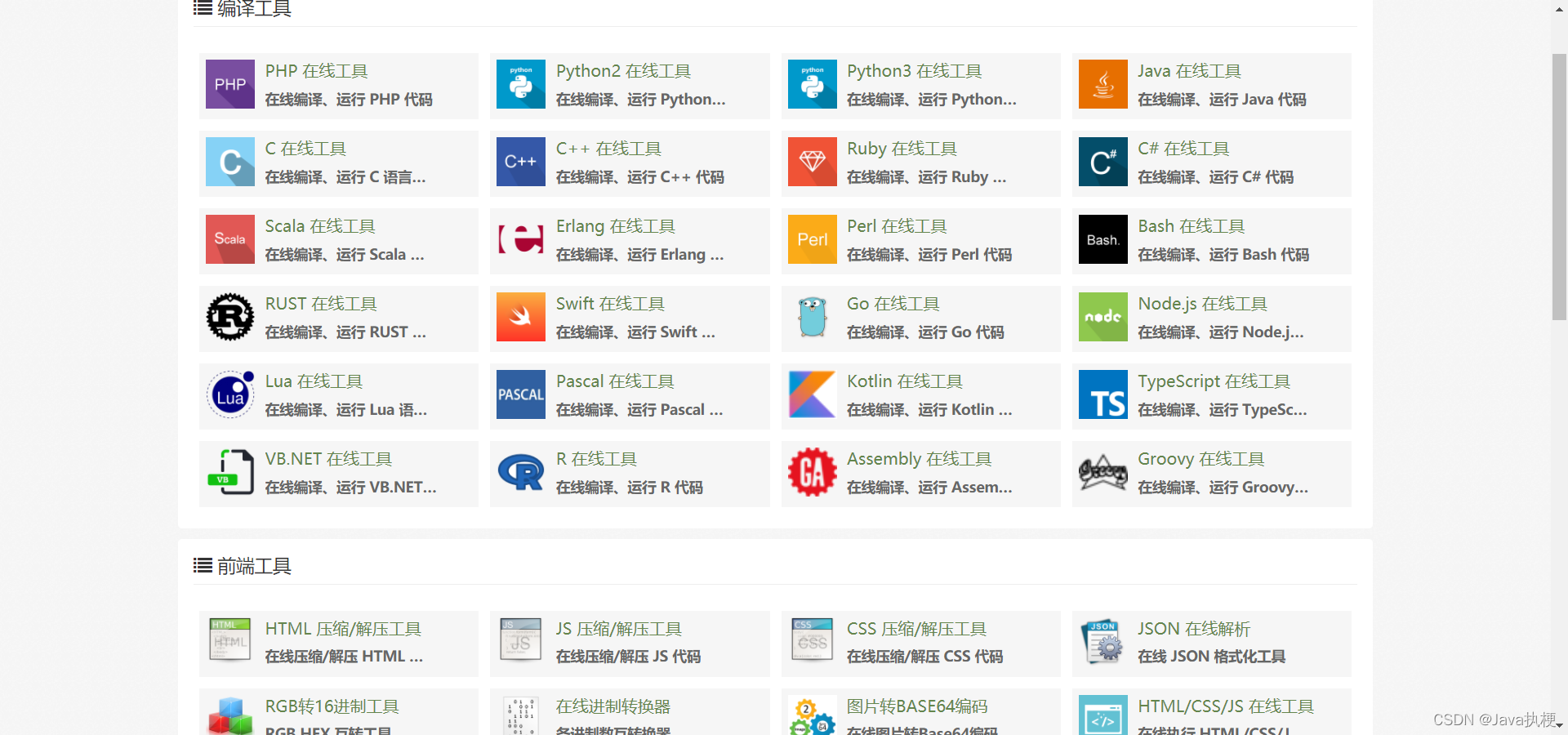Image resolution: width=1568 pixels, height=735 pixels.
Task: Open the C++ icon
Action: pyautogui.click(x=521, y=162)
